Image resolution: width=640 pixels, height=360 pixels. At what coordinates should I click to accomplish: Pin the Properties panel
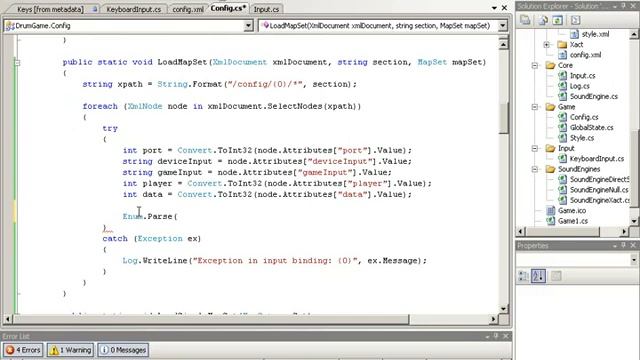[x=624, y=245]
